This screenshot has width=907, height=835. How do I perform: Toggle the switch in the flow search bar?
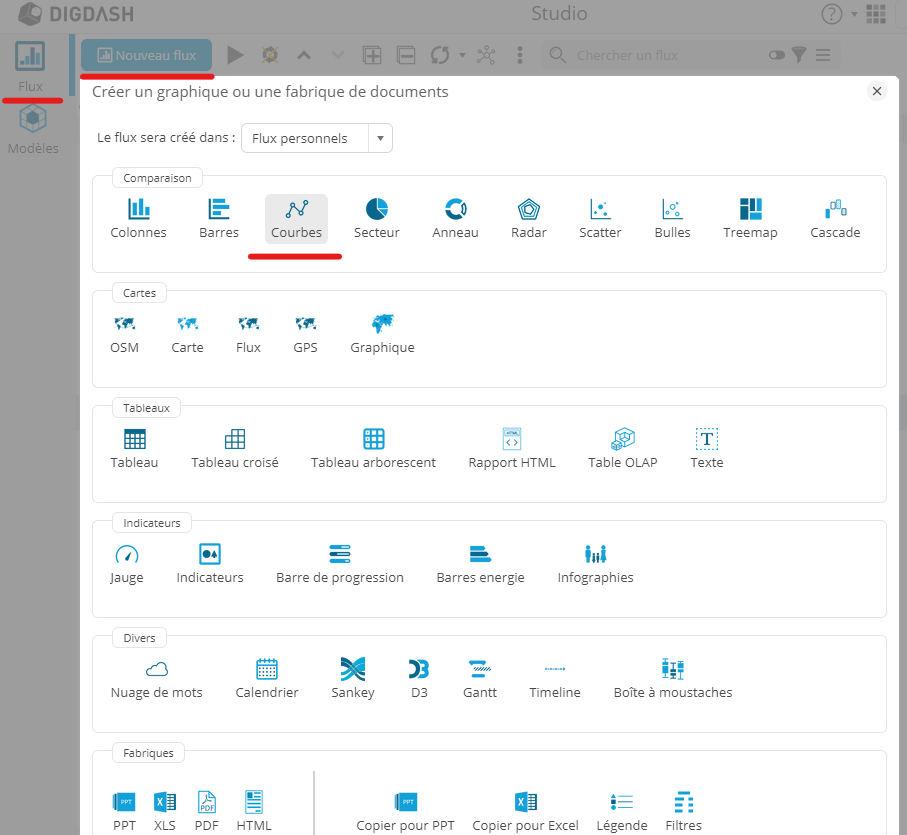coord(777,55)
